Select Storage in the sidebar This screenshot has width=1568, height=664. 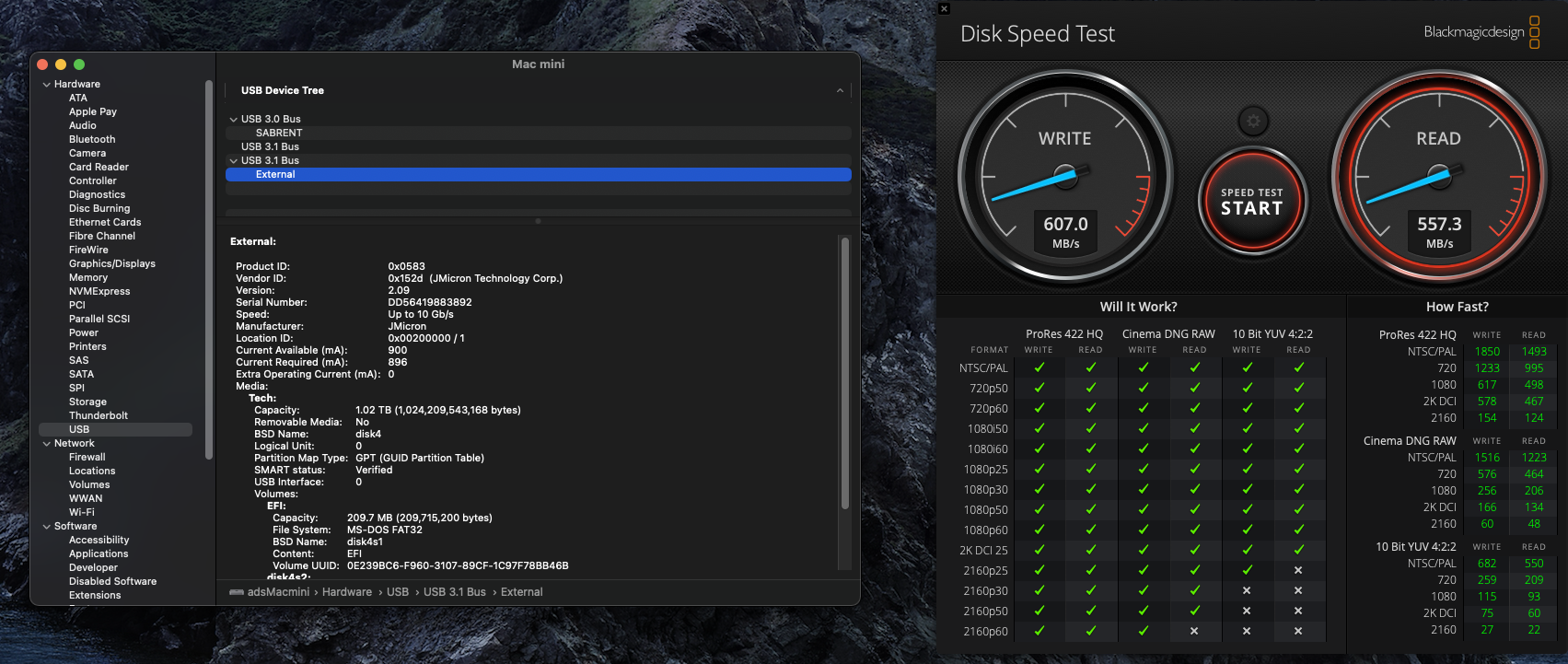(x=87, y=402)
